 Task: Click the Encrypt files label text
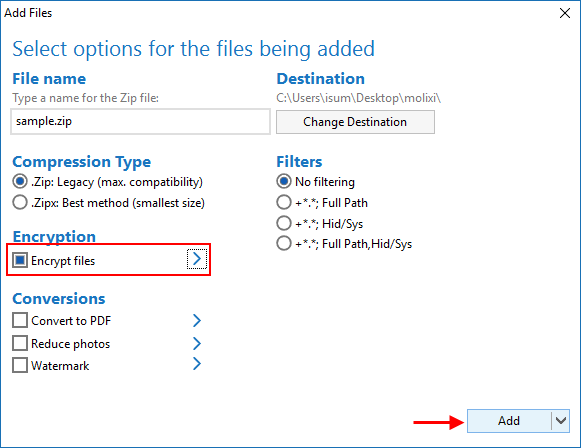(63, 261)
